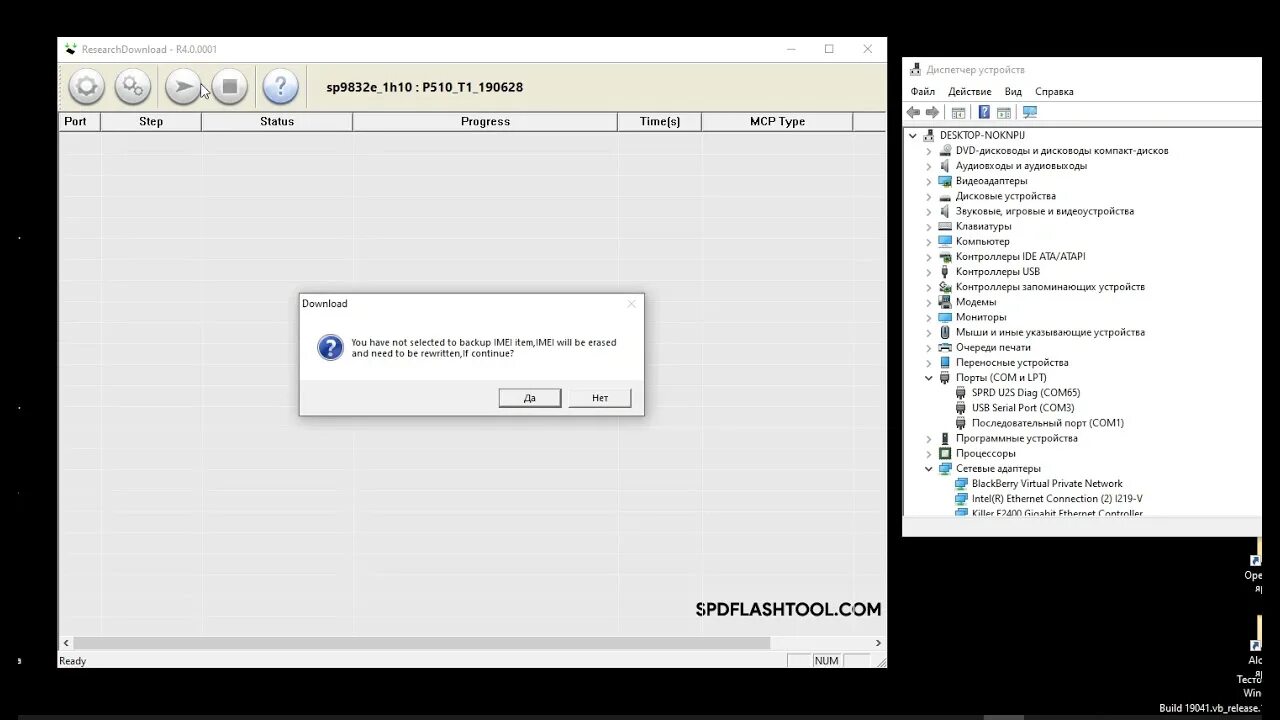Click the Progress column header
1280x720 pixels.
pos(485,122)
